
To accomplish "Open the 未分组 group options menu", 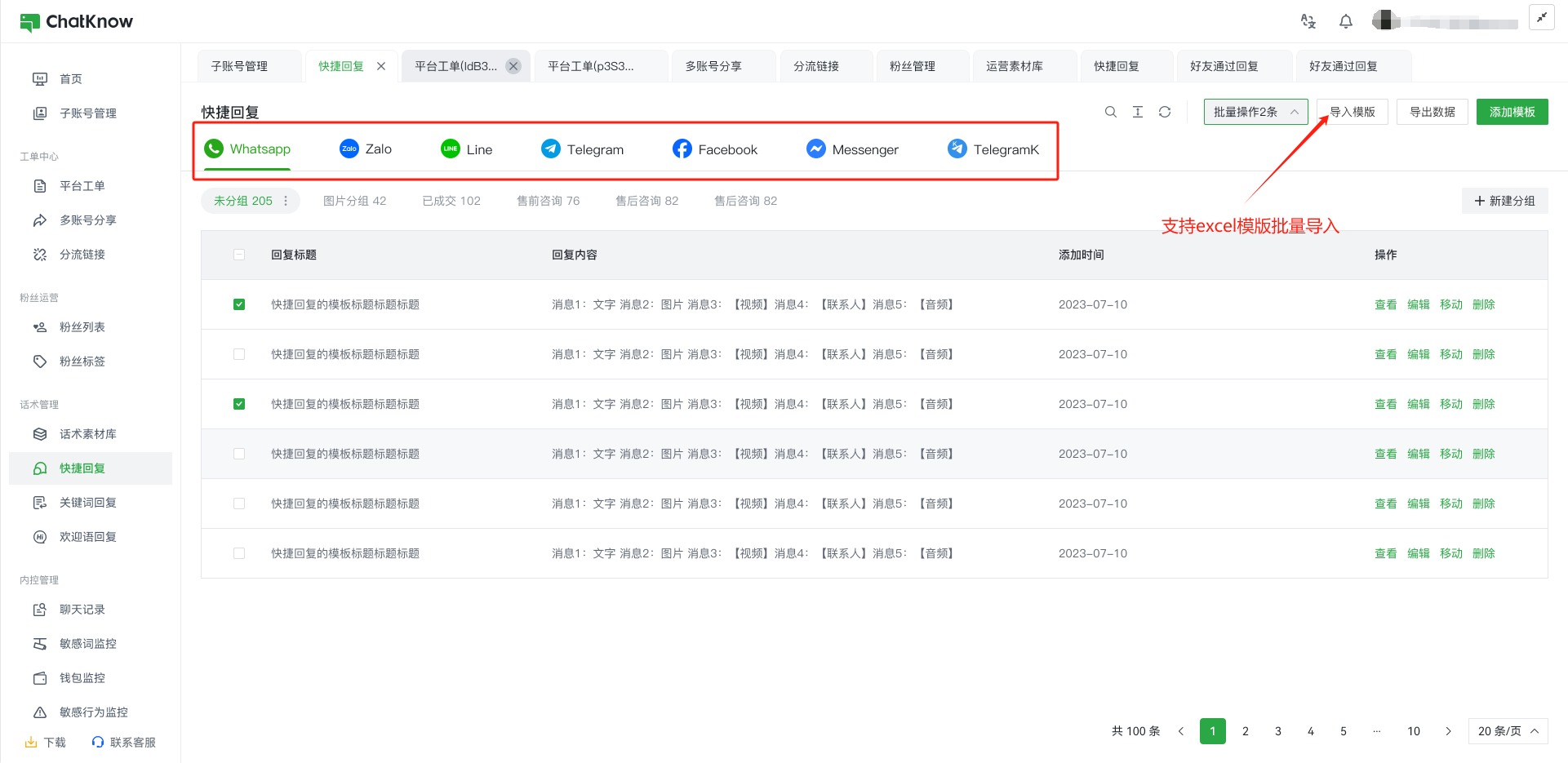I will [285, 200].
